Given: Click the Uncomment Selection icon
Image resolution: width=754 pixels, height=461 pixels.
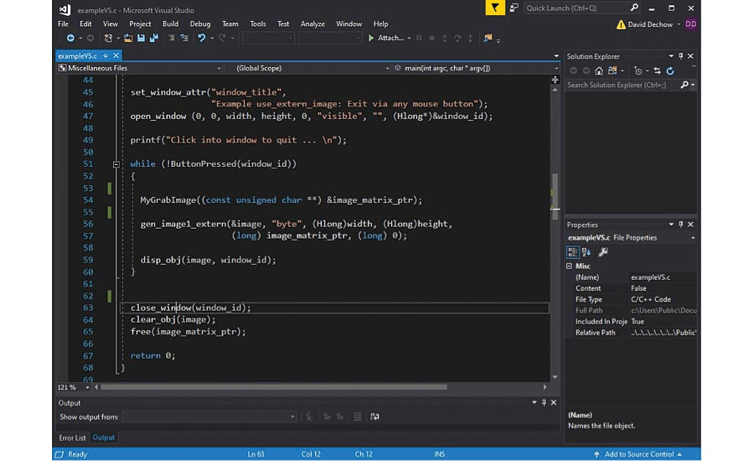Looking at the screenshot, I should pyautogui.click(x=184, y=38).
